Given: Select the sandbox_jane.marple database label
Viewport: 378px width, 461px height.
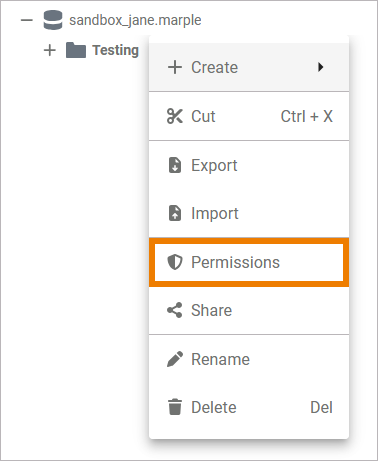Looking at the screenshot, I should click(x=135, y=20).
